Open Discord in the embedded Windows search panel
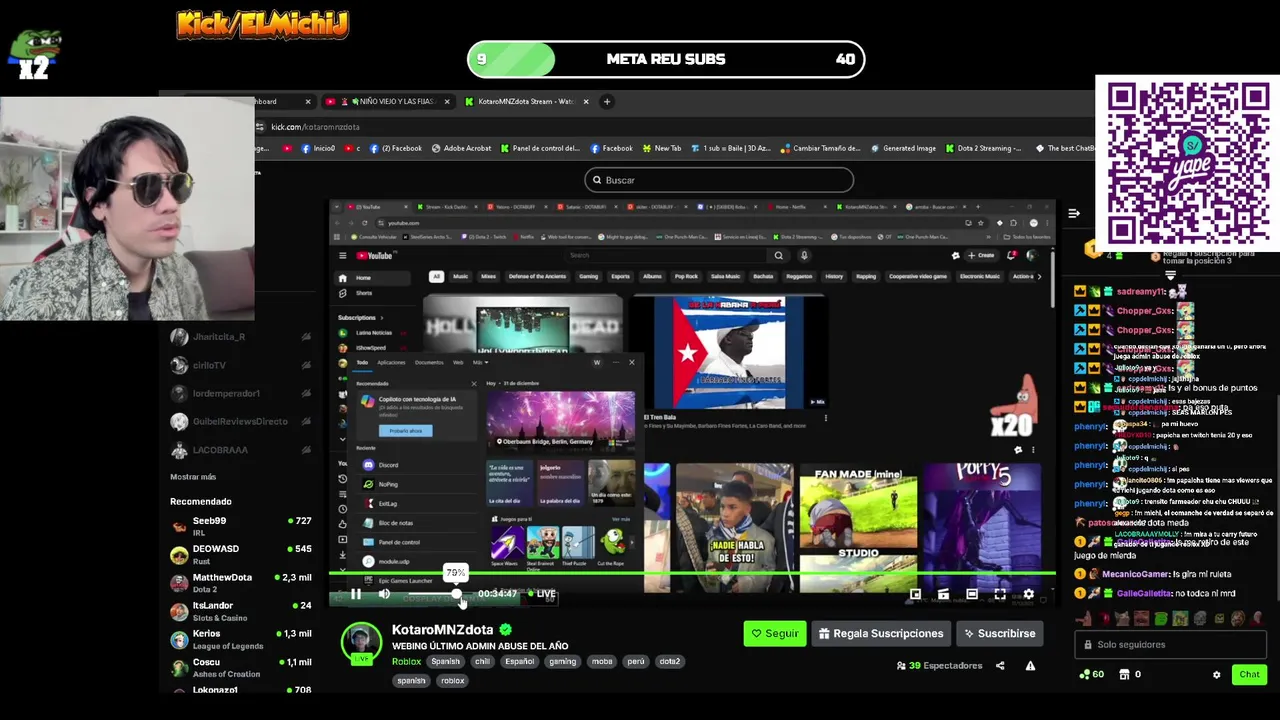This screenshot has width=1280, height=720. pyautogui.click(x=388, y=465)
